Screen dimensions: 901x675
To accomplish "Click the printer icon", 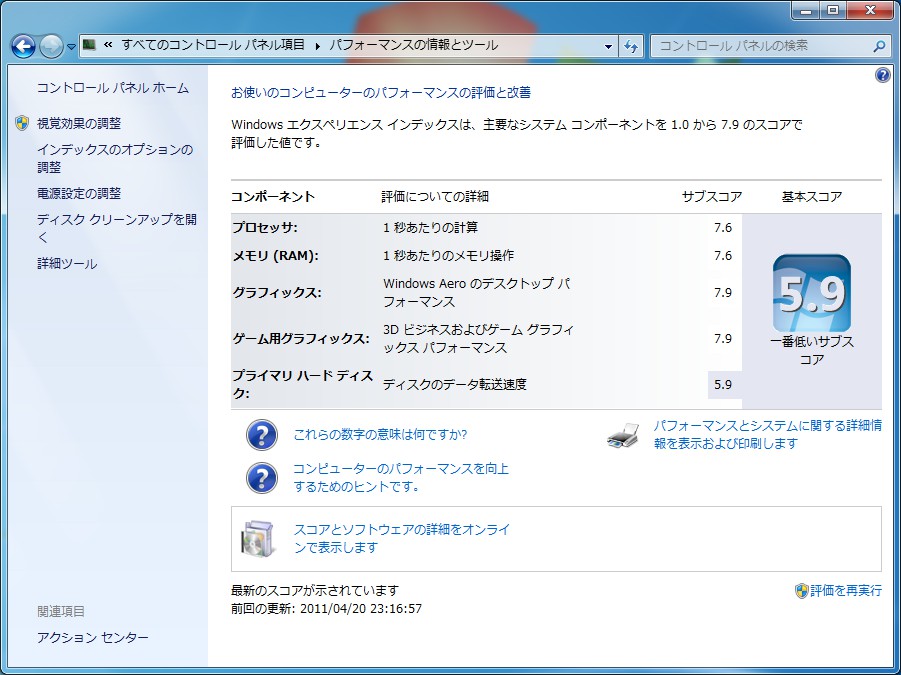I will tap(623, 436).
